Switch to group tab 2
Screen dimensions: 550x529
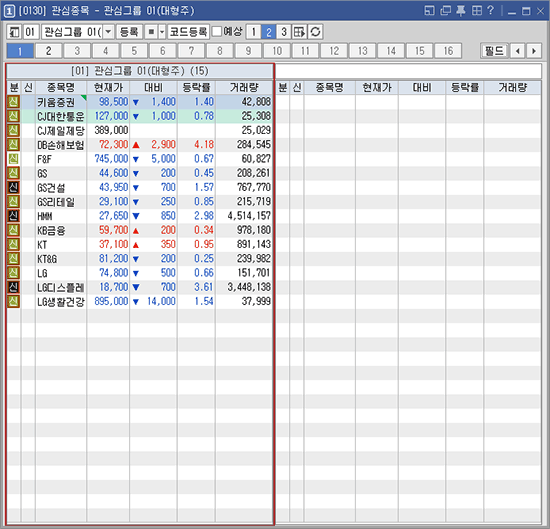tap(49, 51)
